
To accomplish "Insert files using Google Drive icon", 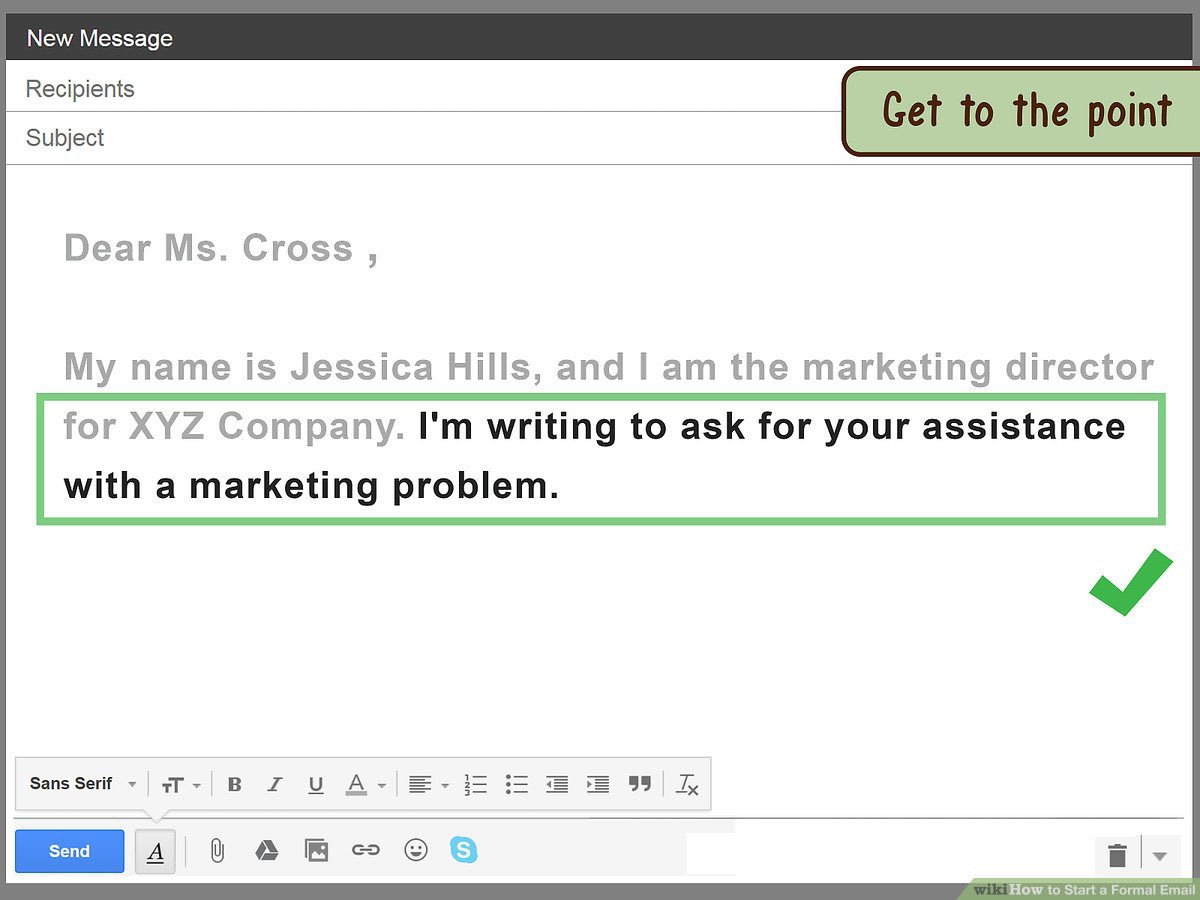I will [266, 851].
